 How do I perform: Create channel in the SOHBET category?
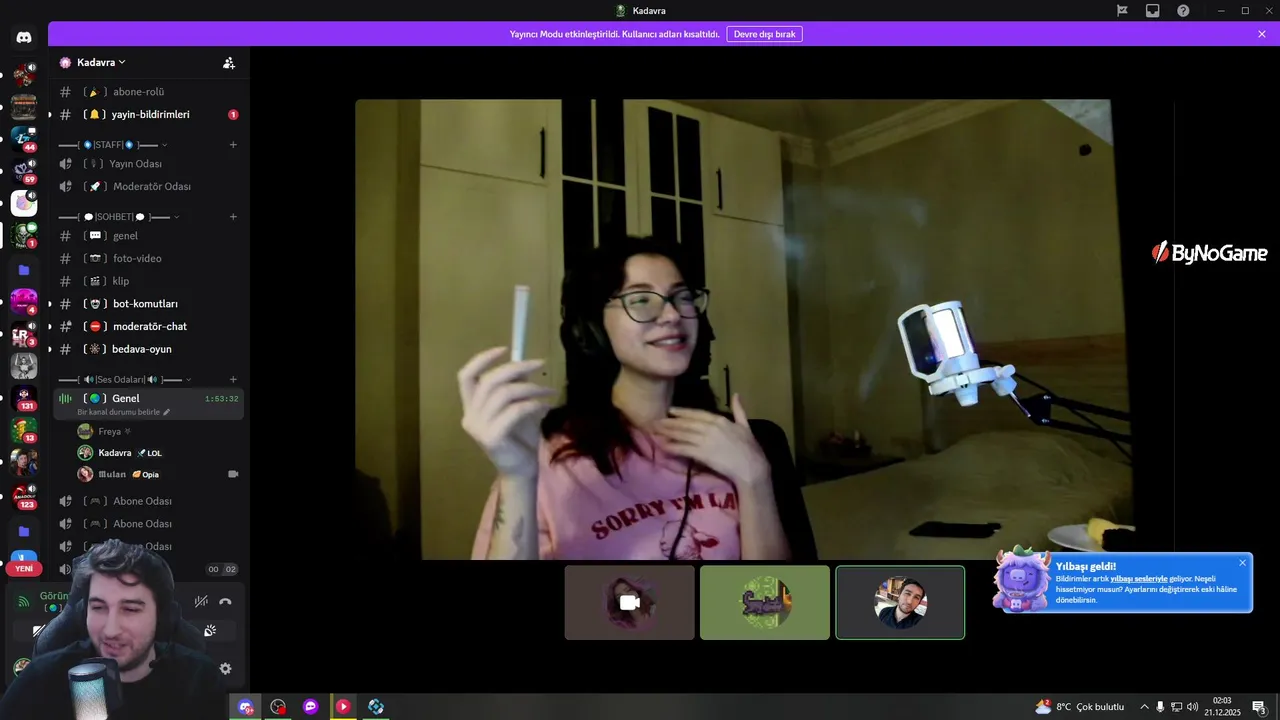(233, 217)
